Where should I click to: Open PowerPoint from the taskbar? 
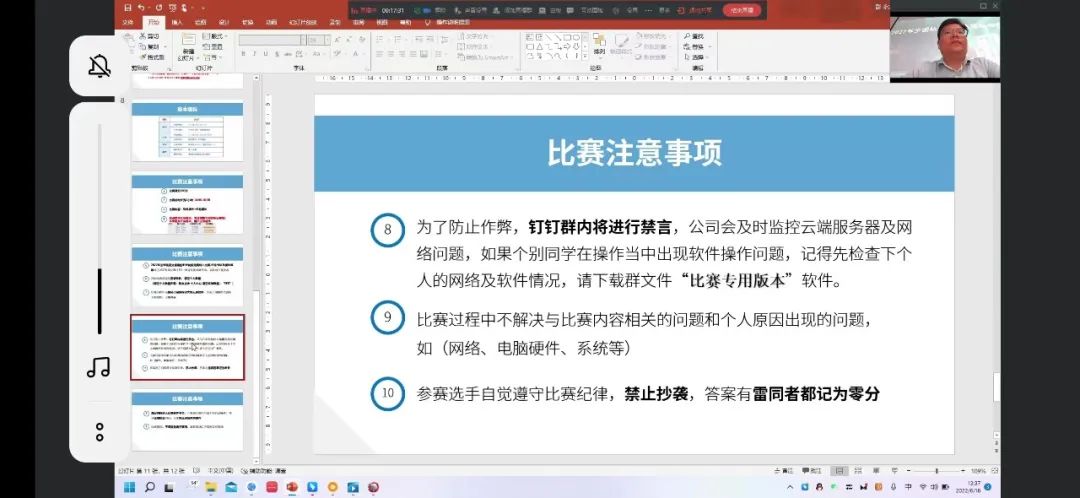292,487
